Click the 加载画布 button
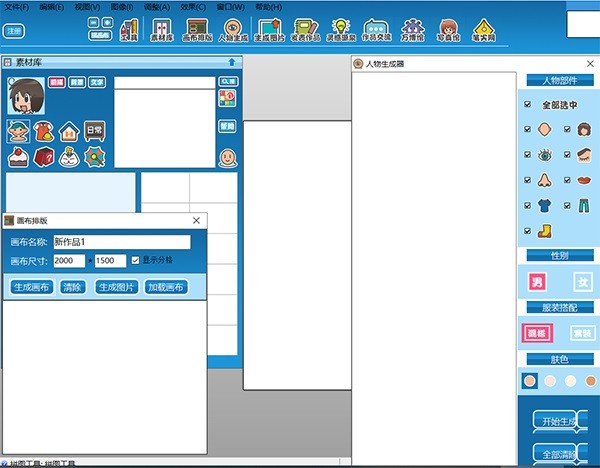 pos(165,287)
